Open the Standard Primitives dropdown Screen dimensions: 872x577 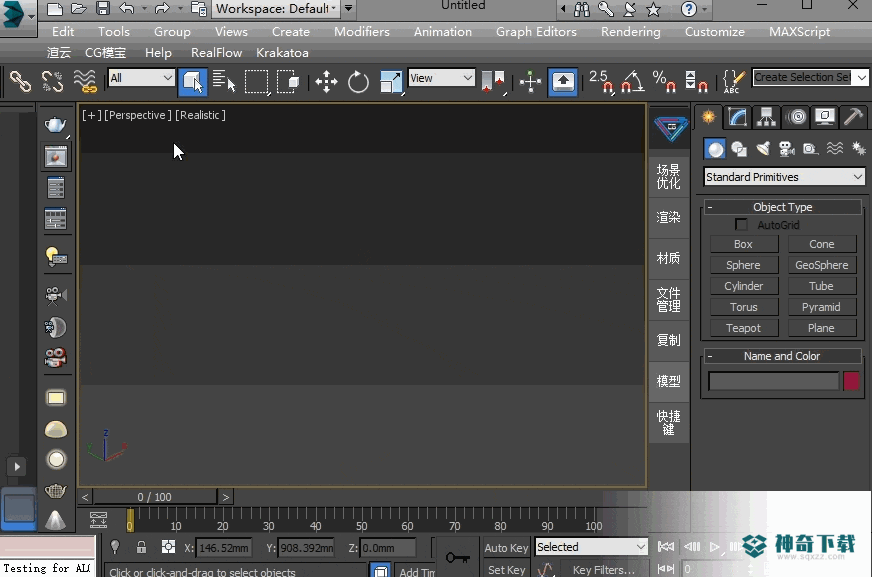click(784, 177)
